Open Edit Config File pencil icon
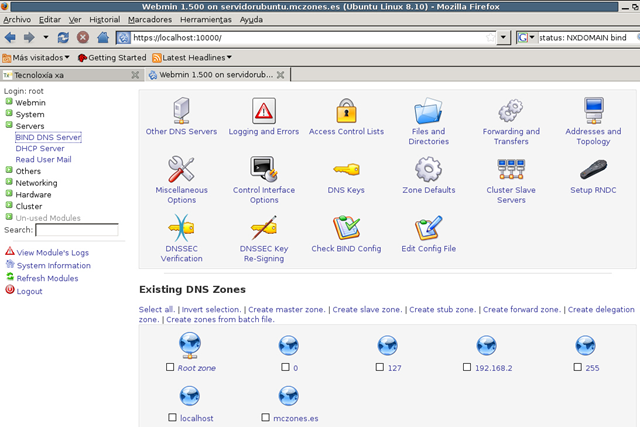Image resolution: width=640 pixels, height=427 pixels. [428, 227]
